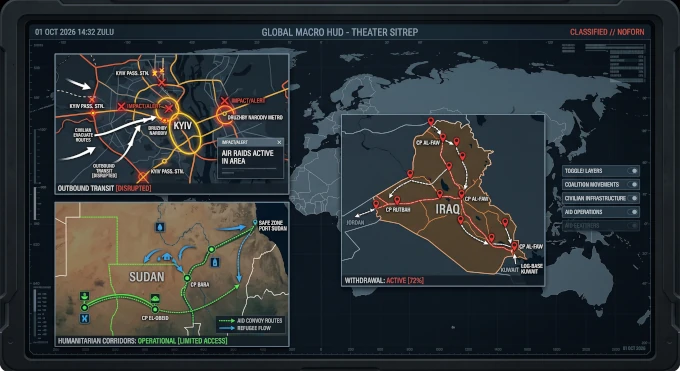Switch the Toggle Layers switch
The height and width of the screenshot is (371, 680).
click(x=632, y=171)
